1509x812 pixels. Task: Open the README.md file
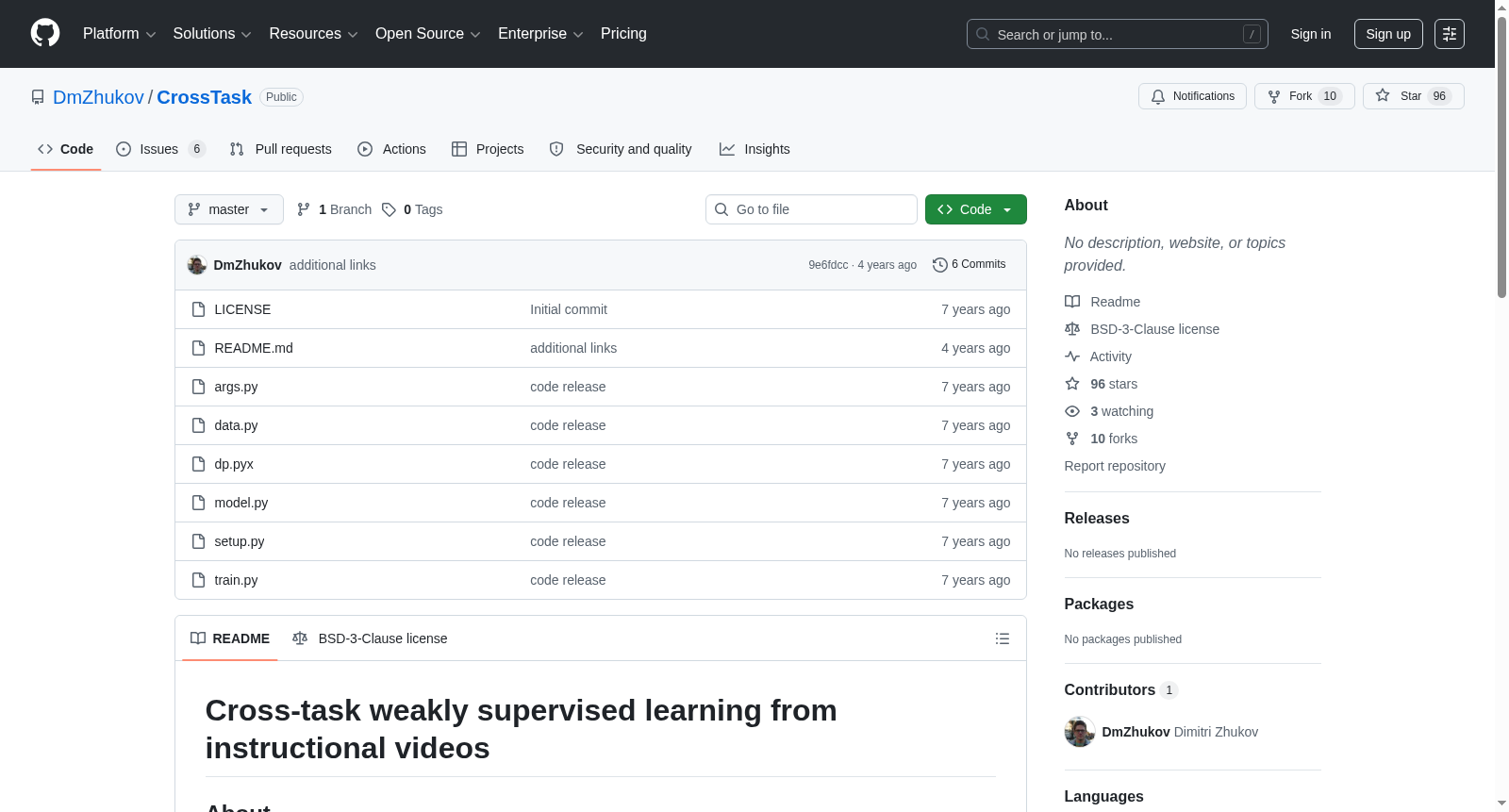pos(254,348)
